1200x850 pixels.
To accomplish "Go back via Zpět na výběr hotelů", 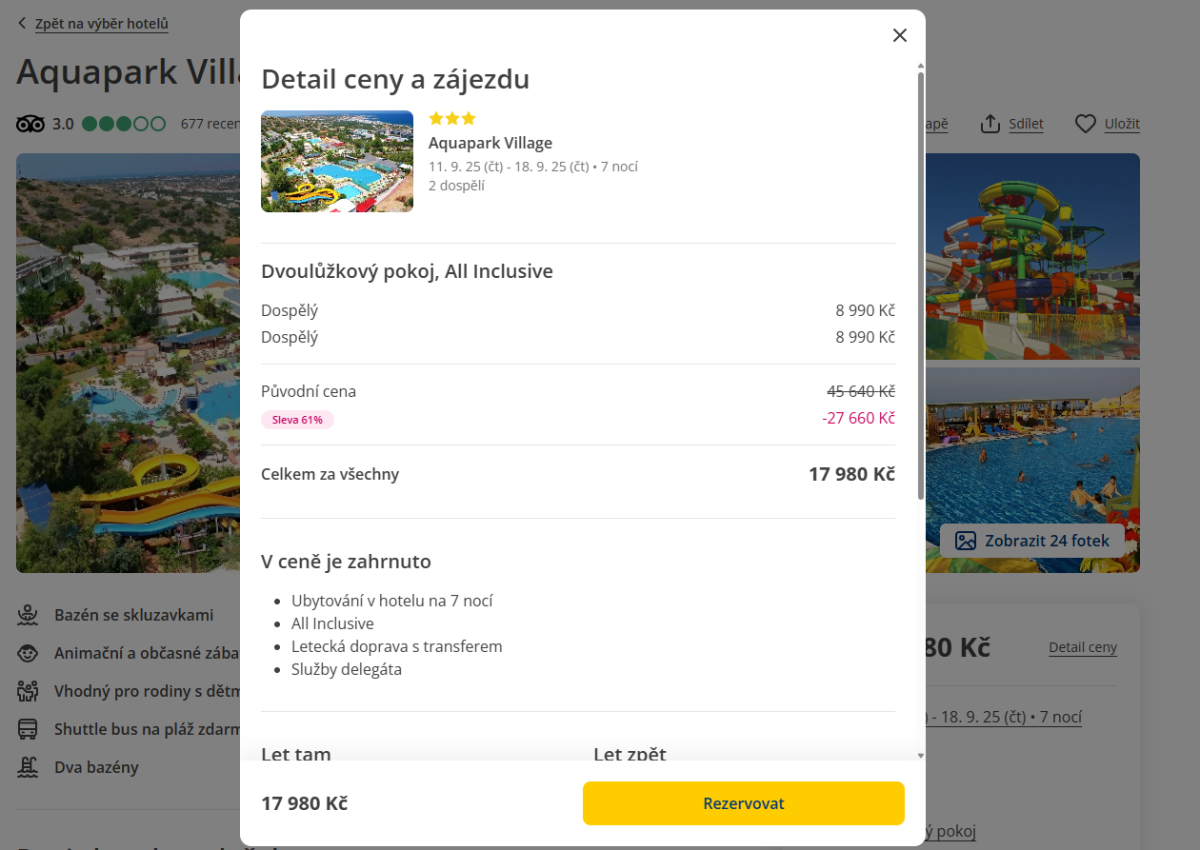I will point(101,24).
